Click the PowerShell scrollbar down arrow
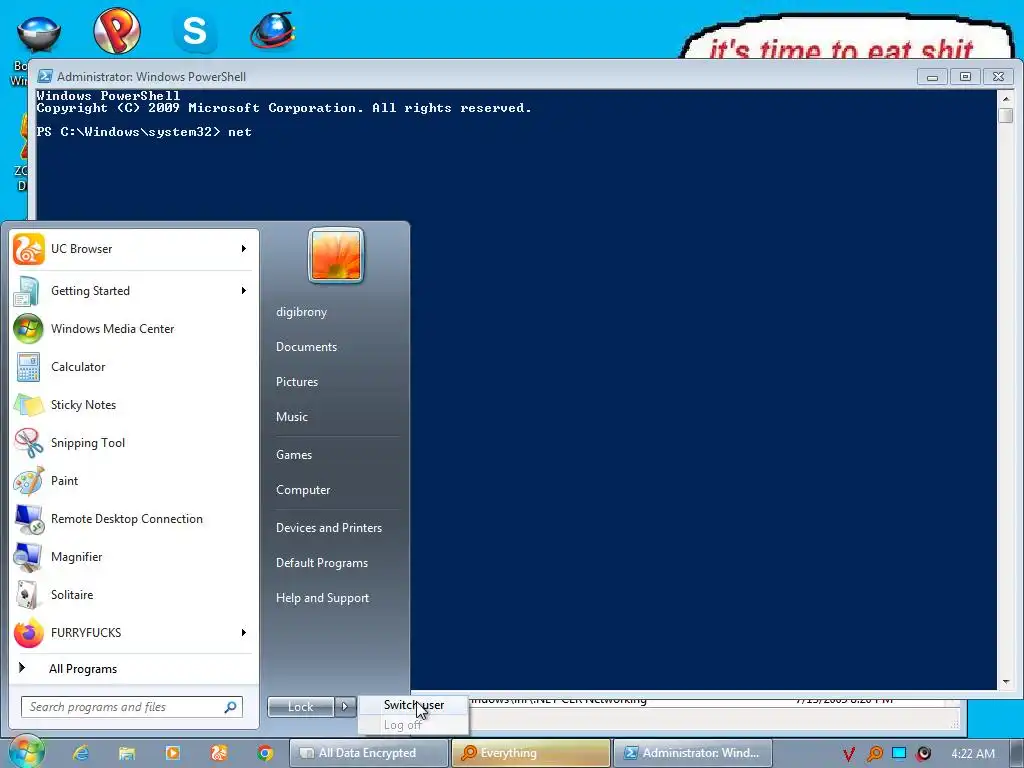This screenshot has width=1024, height=768. [x=1006, y=682]
